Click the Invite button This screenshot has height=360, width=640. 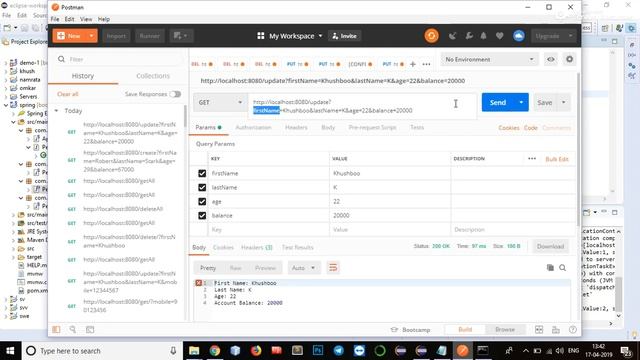pyautogui.click(x=345, y=36)
